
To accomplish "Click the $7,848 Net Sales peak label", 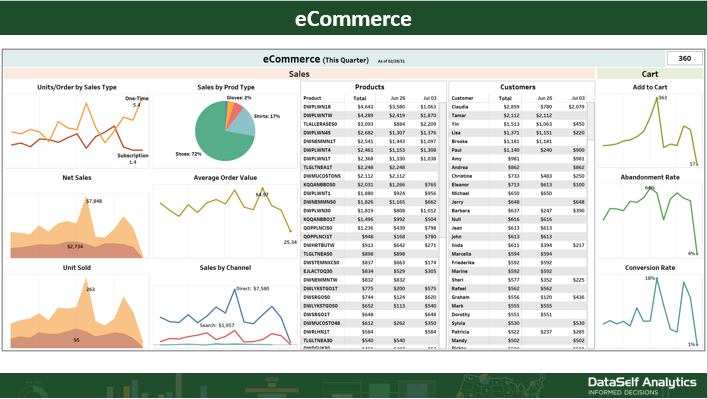I will point(94,201).
